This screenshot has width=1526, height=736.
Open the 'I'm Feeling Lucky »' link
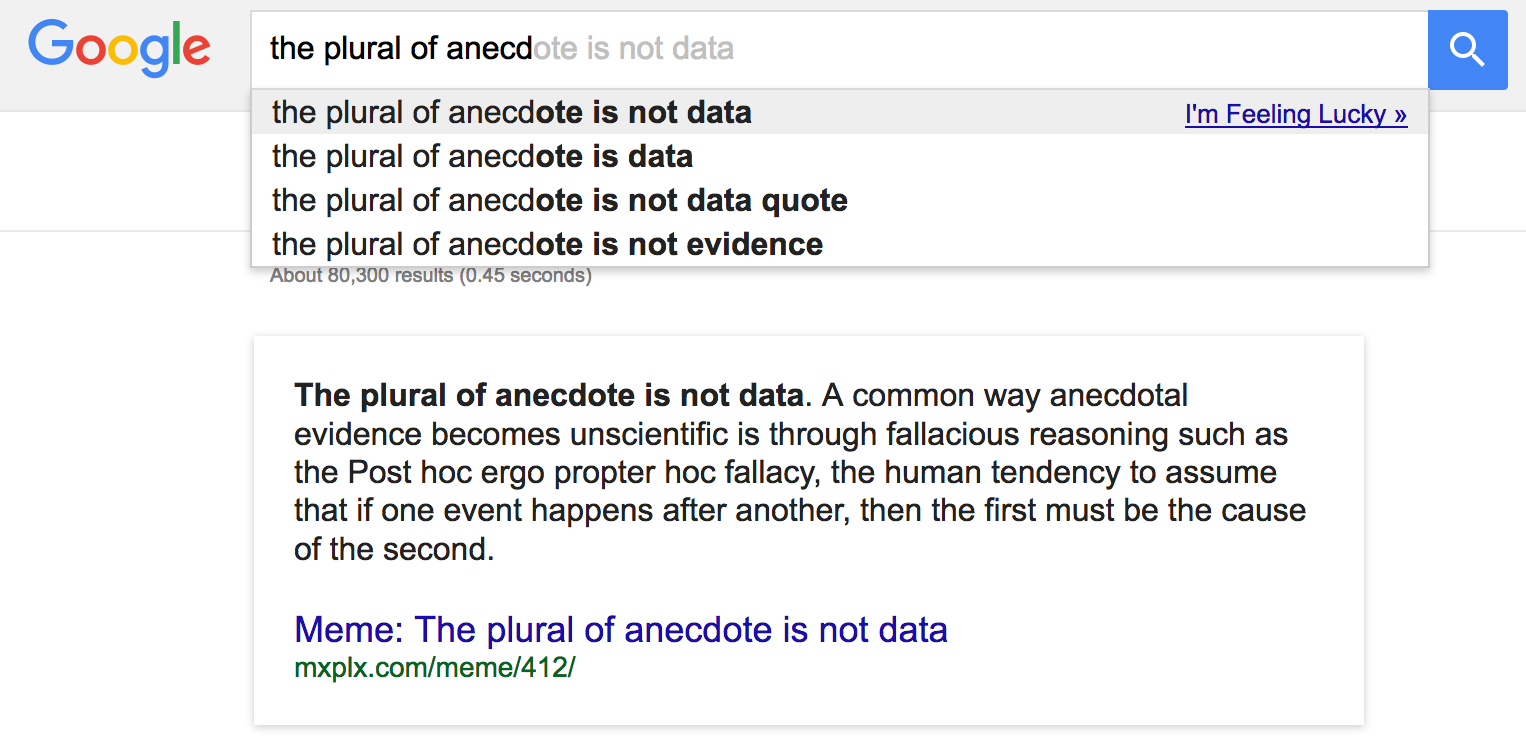click(x=1295, y=113)
